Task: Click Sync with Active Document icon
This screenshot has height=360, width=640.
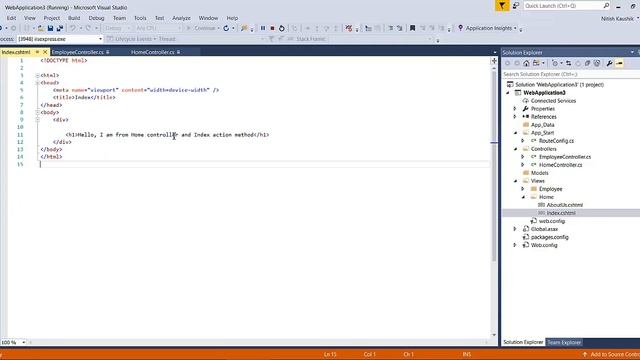Action: coord(569,63)
